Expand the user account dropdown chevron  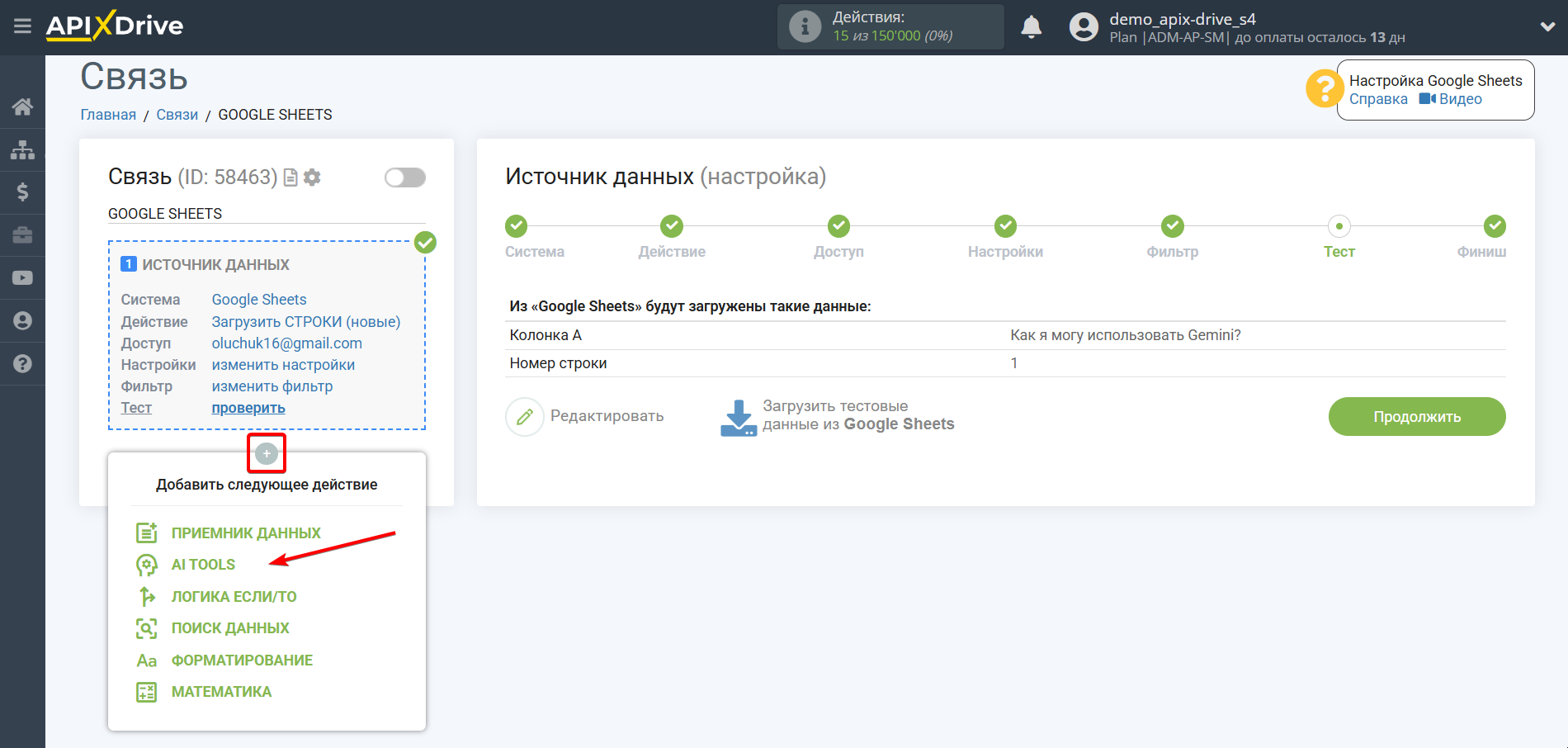pyautogui.click(x=1547, y=27)
